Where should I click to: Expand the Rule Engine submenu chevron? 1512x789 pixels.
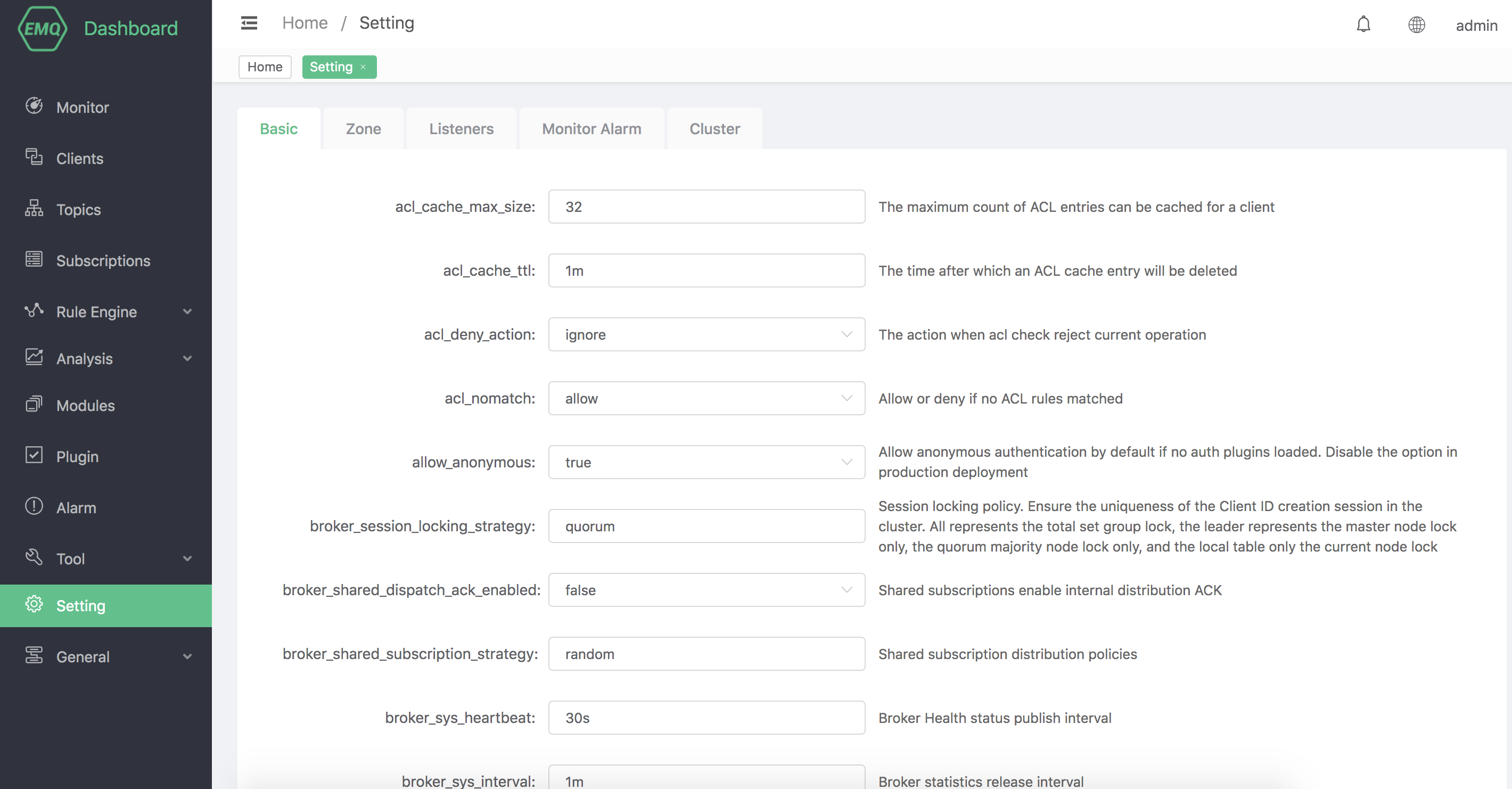pos(188,312)
